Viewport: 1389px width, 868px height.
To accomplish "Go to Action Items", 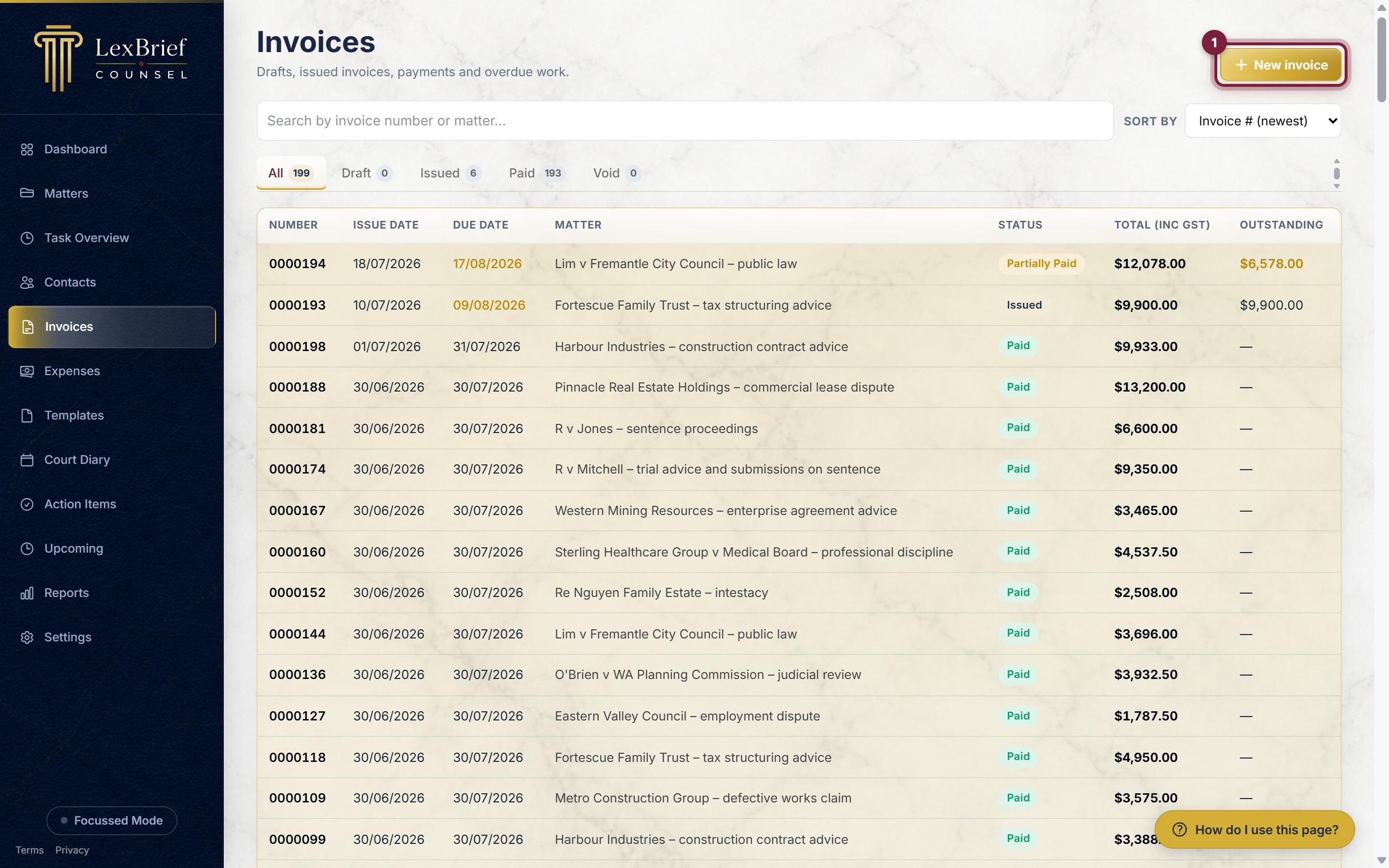I will [x=112, y=504].
